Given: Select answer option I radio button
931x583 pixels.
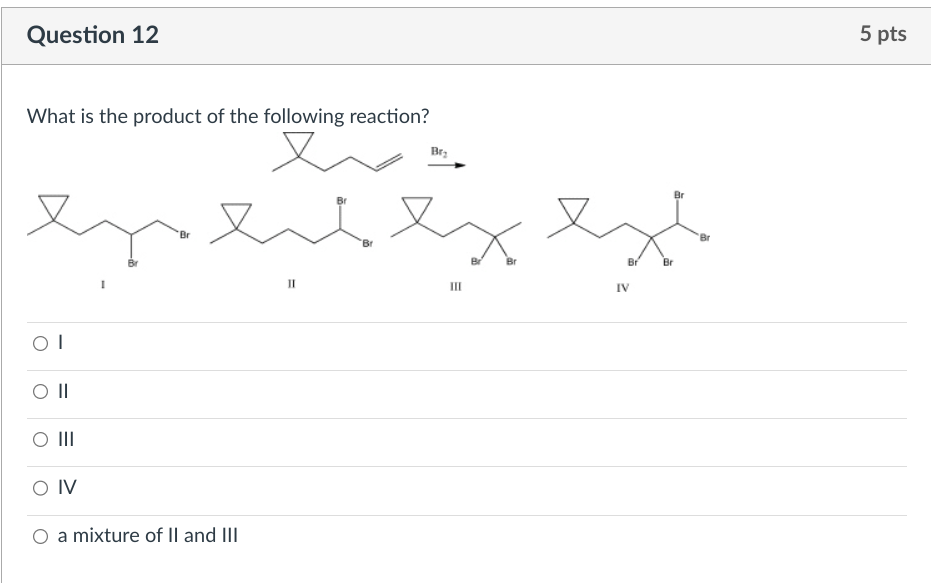Looking at the screenshot, I should [40, 343].
